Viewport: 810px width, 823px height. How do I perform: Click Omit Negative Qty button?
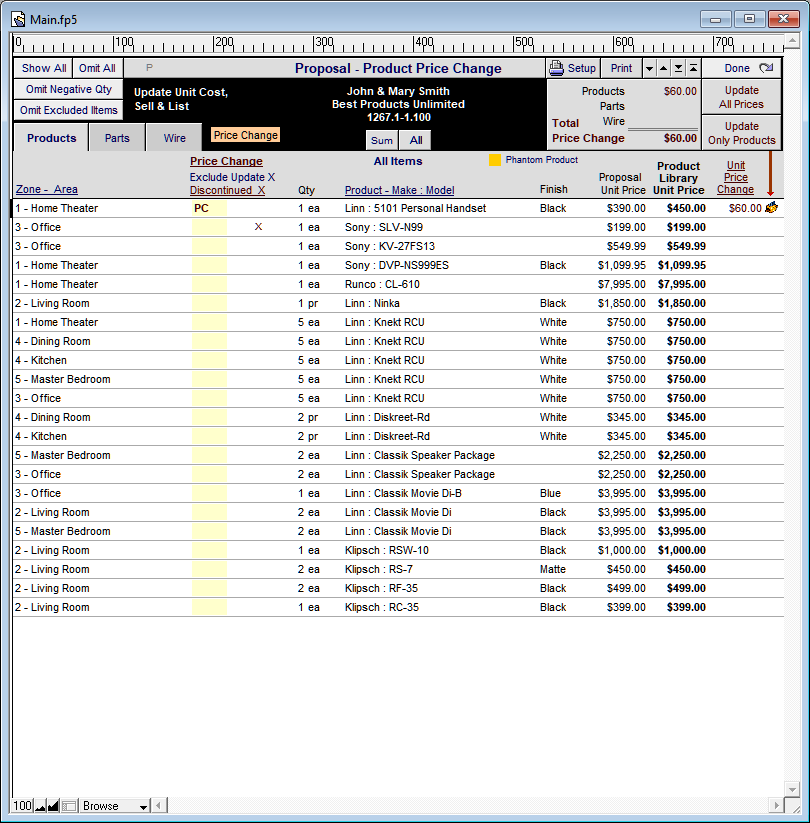tap(69, 89)
